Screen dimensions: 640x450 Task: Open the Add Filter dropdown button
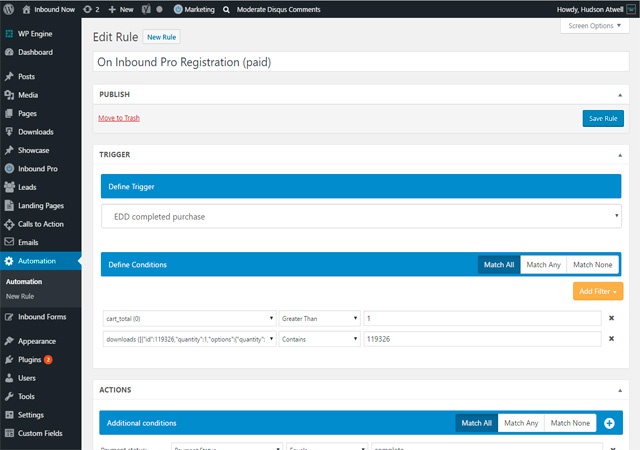(x=598, y=291)
